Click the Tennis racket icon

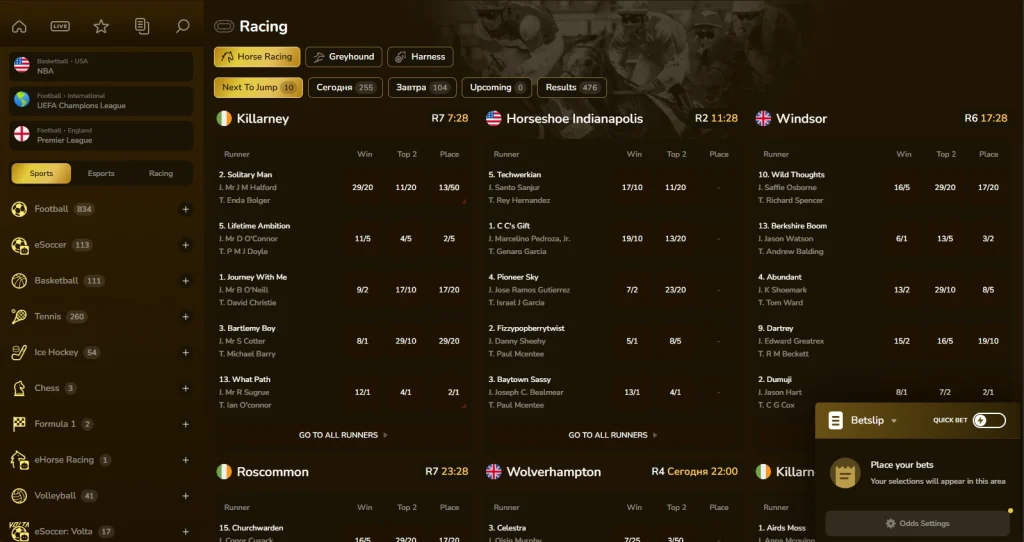[x=20, y=317]
